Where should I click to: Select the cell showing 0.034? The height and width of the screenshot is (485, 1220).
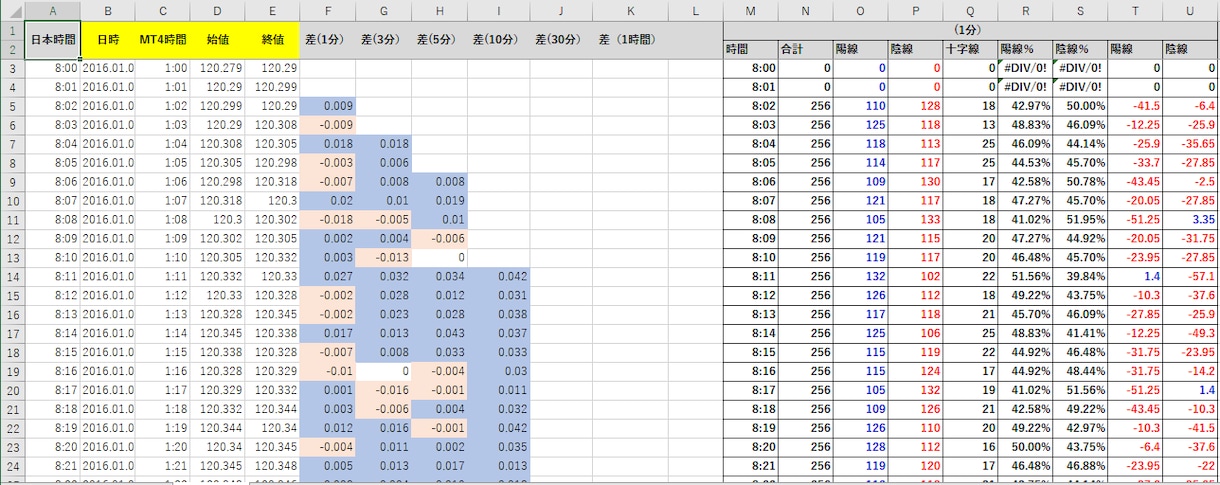(x=439, y=276)
